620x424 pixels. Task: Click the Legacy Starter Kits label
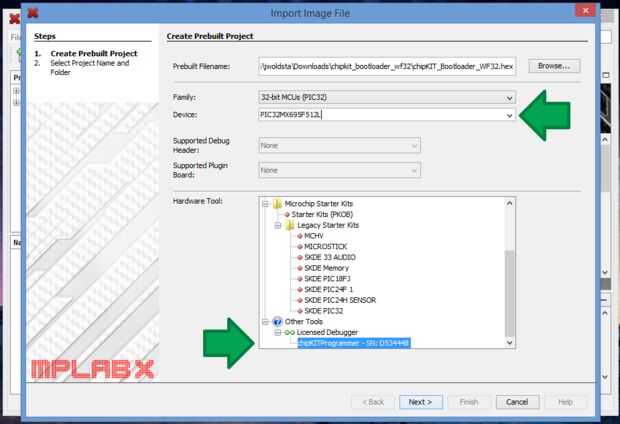point(328,225)
